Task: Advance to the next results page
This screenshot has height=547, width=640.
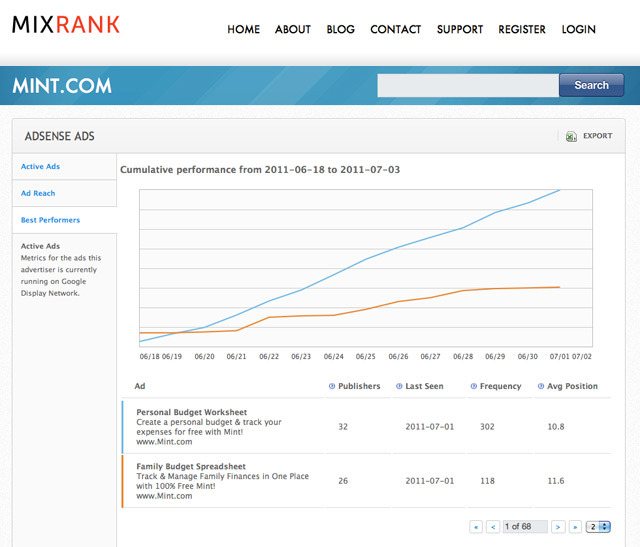Action: point(558,526)
